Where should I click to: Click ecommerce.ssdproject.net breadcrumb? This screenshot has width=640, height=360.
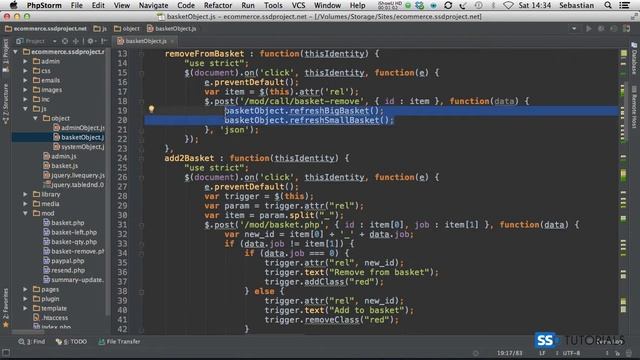[x=46, y=29]
